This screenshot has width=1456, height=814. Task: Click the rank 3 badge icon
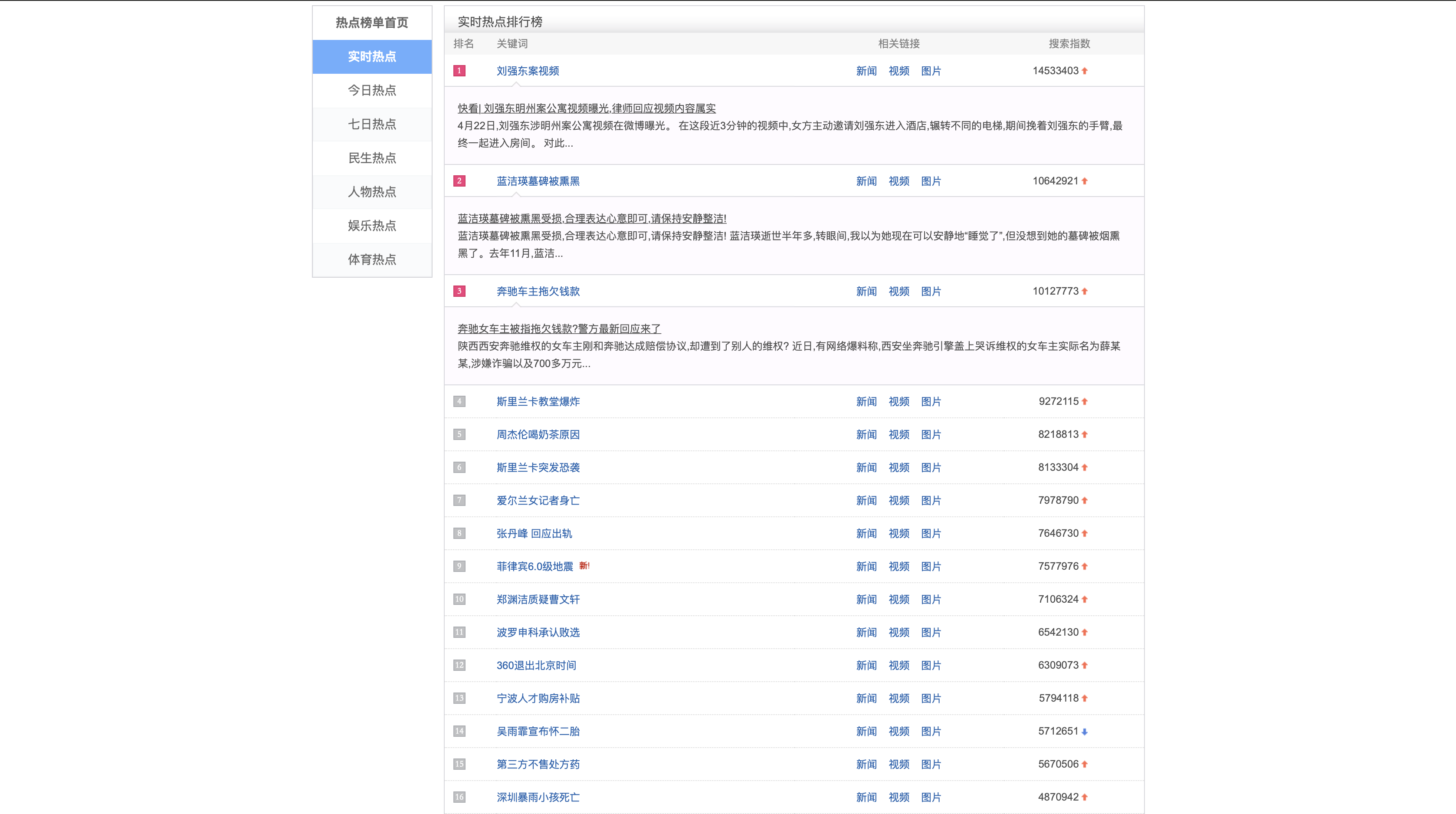pos(459,291)
